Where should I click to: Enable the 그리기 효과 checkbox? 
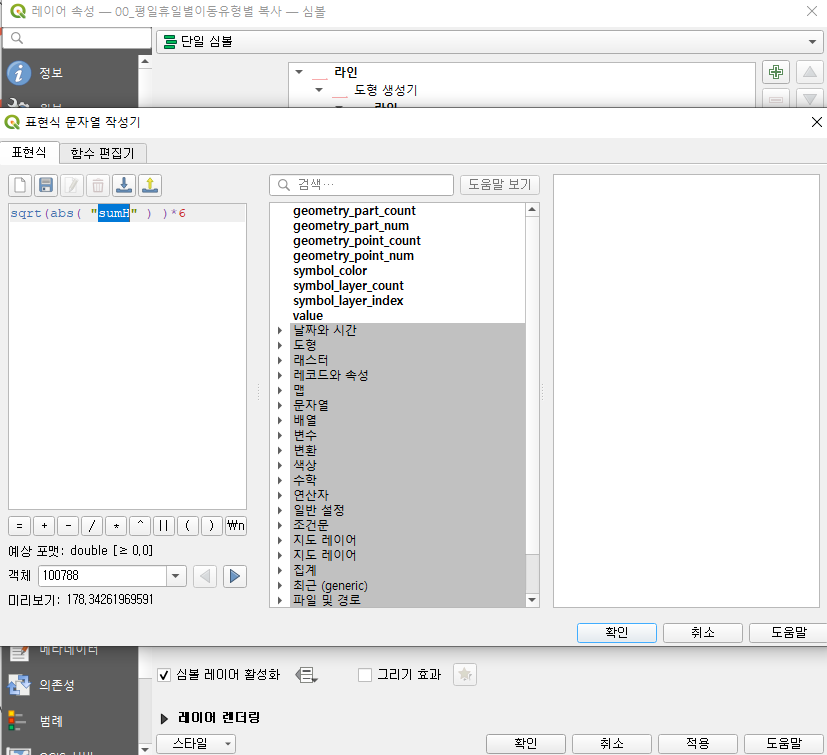coord(364,675)
